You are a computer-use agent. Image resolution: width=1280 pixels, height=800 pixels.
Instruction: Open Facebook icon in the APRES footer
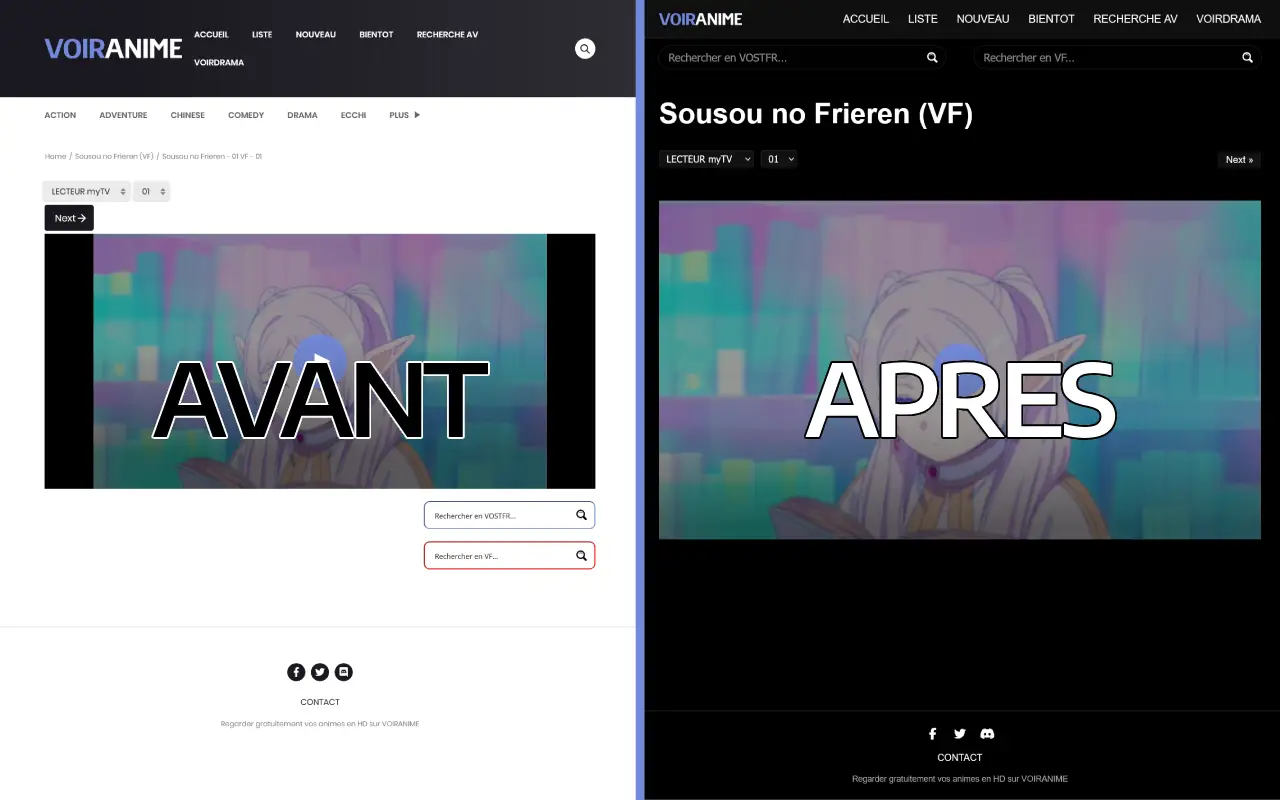tap(932, 734)
